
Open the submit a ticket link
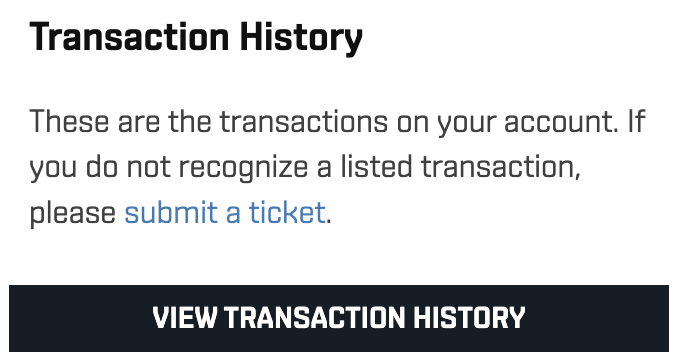point(225,213)
